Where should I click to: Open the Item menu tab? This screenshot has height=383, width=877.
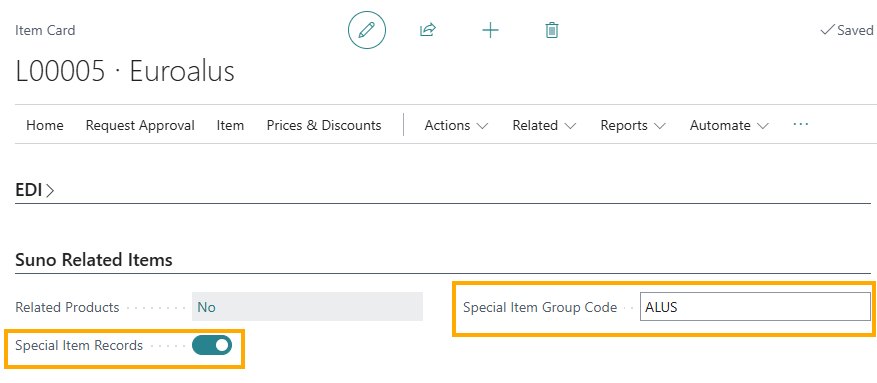[x=230, y=126]
